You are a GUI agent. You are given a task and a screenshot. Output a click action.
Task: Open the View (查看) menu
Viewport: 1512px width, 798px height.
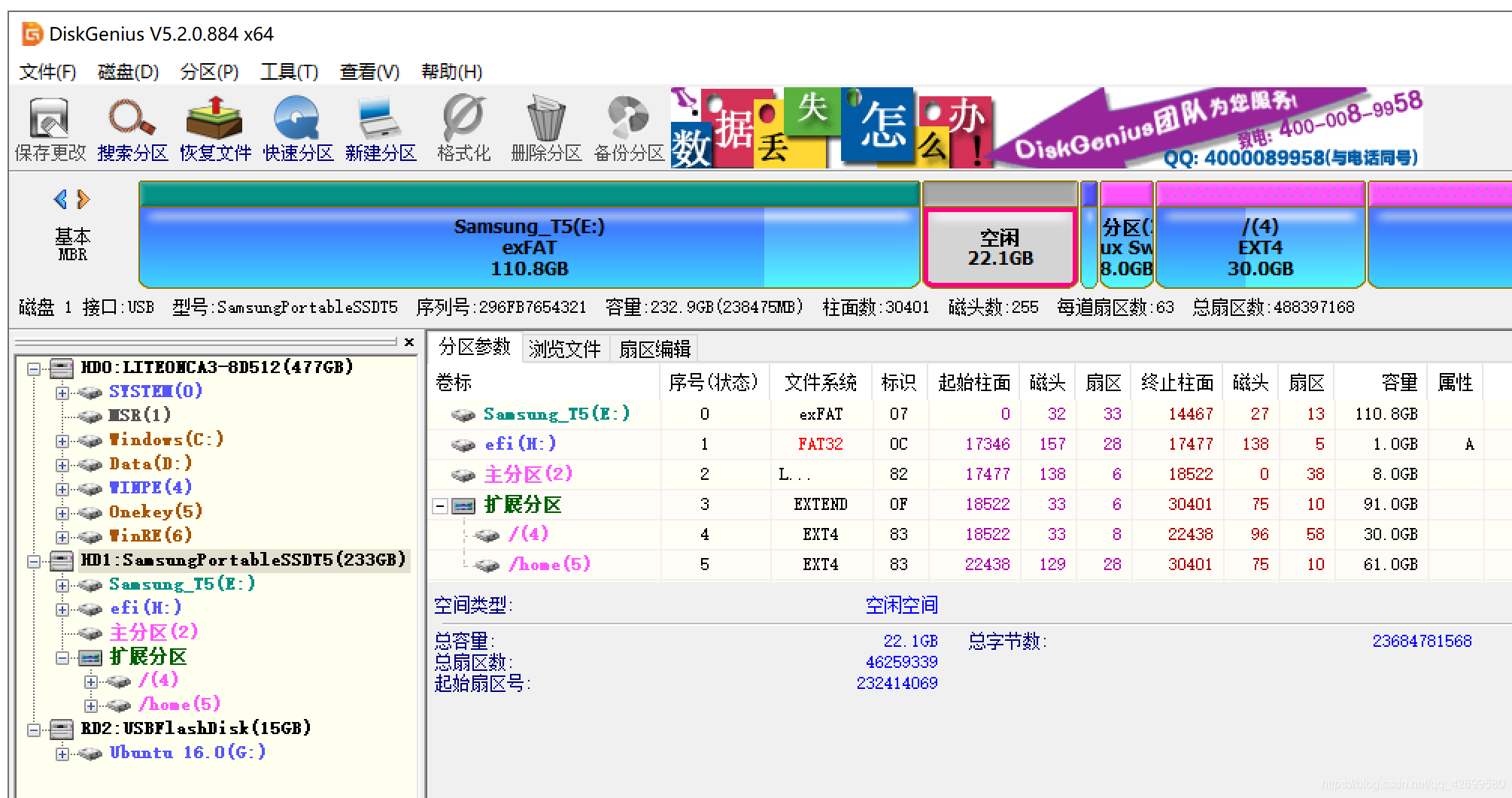pos(369,72)
